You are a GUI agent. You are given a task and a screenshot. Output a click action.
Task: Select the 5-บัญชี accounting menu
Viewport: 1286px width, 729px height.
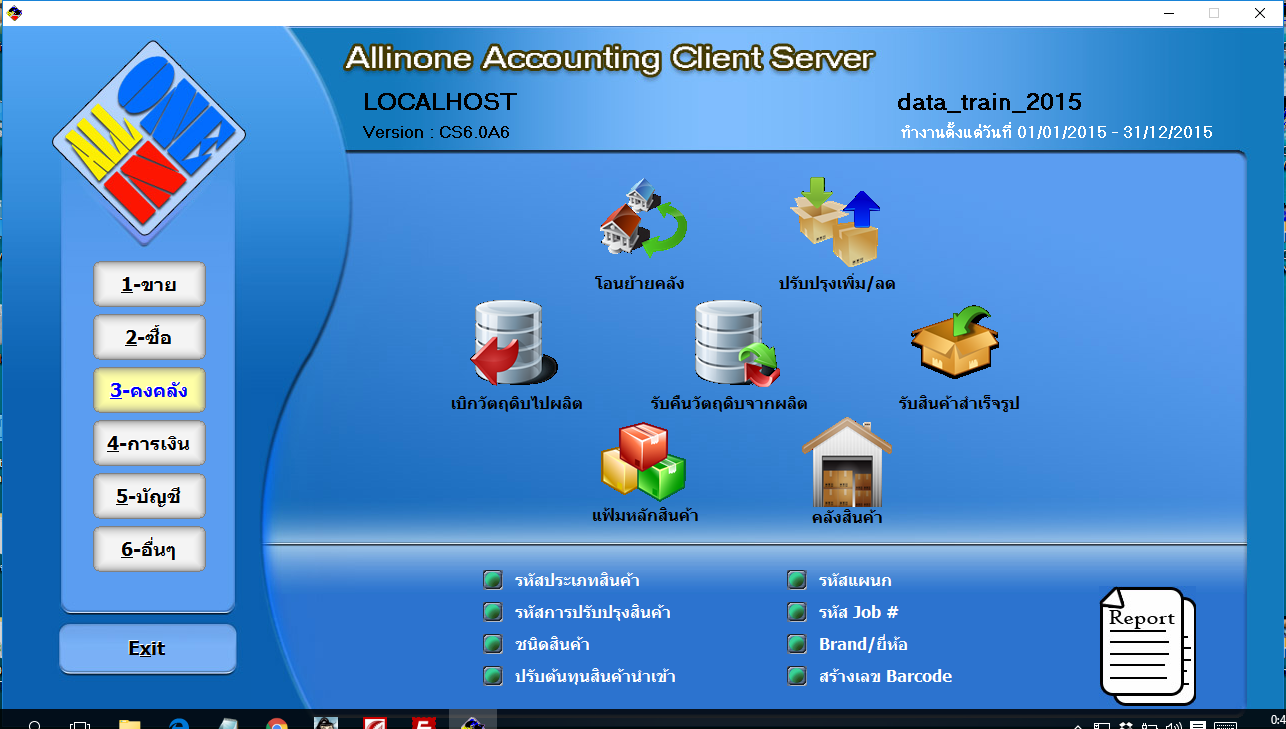[149, 496]
